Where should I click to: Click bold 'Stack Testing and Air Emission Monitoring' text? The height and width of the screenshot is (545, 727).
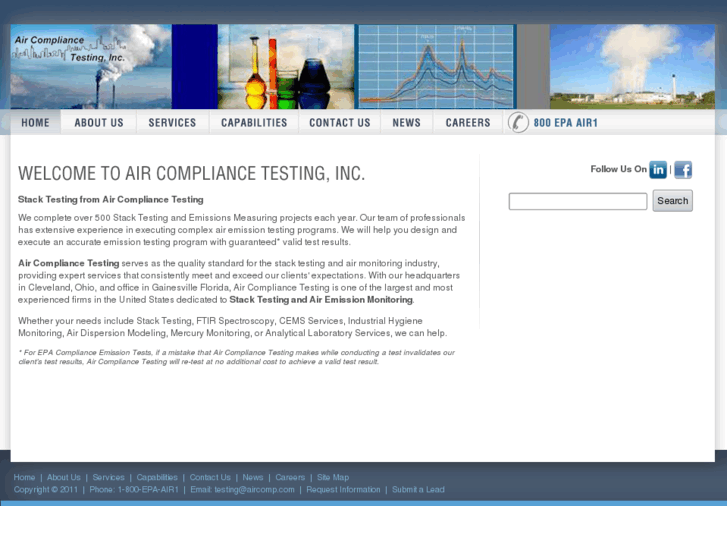pyautogui.click(x=321, y=300)
